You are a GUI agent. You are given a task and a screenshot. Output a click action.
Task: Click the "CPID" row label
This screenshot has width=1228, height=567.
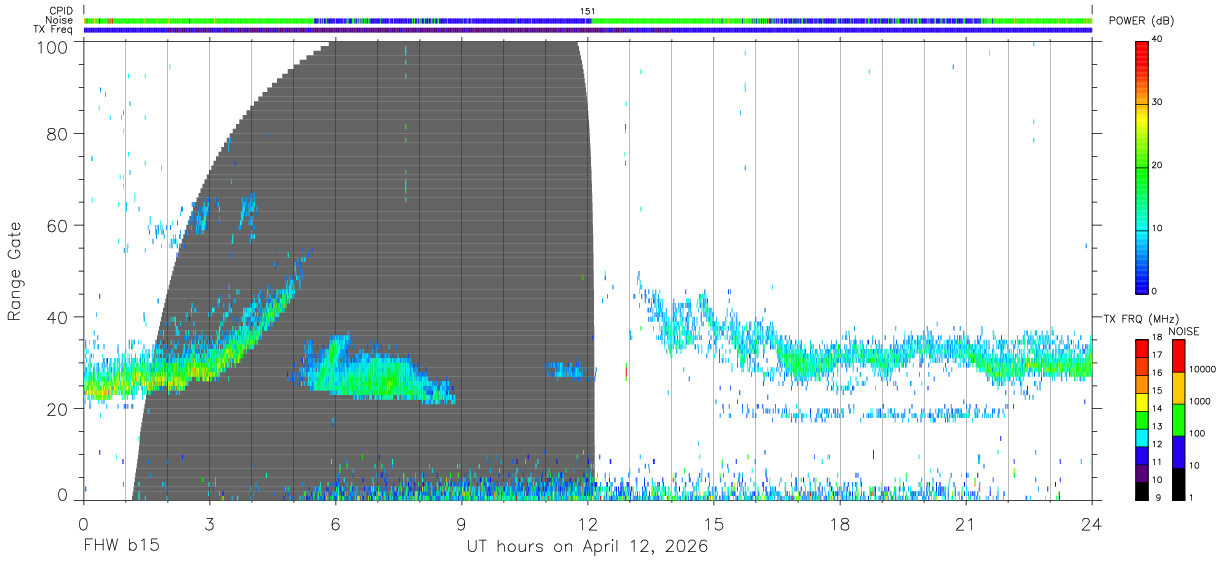pos(61,11)
